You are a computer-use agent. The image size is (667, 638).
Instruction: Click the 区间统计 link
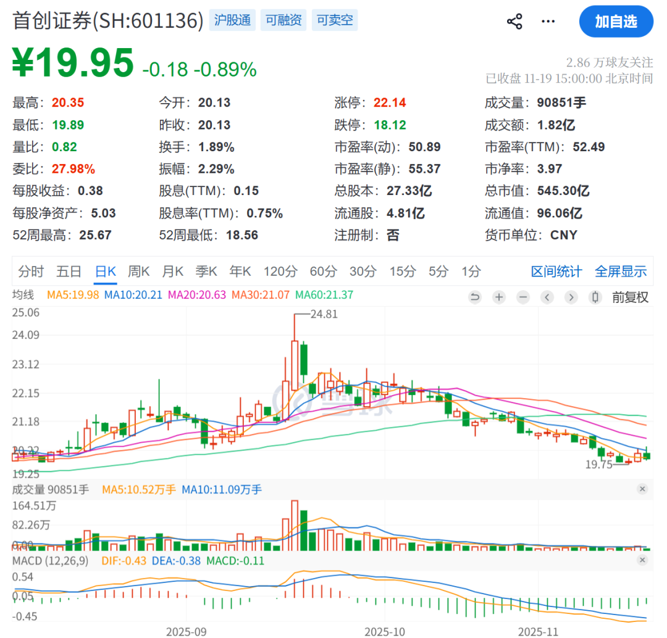pyautogui.click(x=556, y=271)
